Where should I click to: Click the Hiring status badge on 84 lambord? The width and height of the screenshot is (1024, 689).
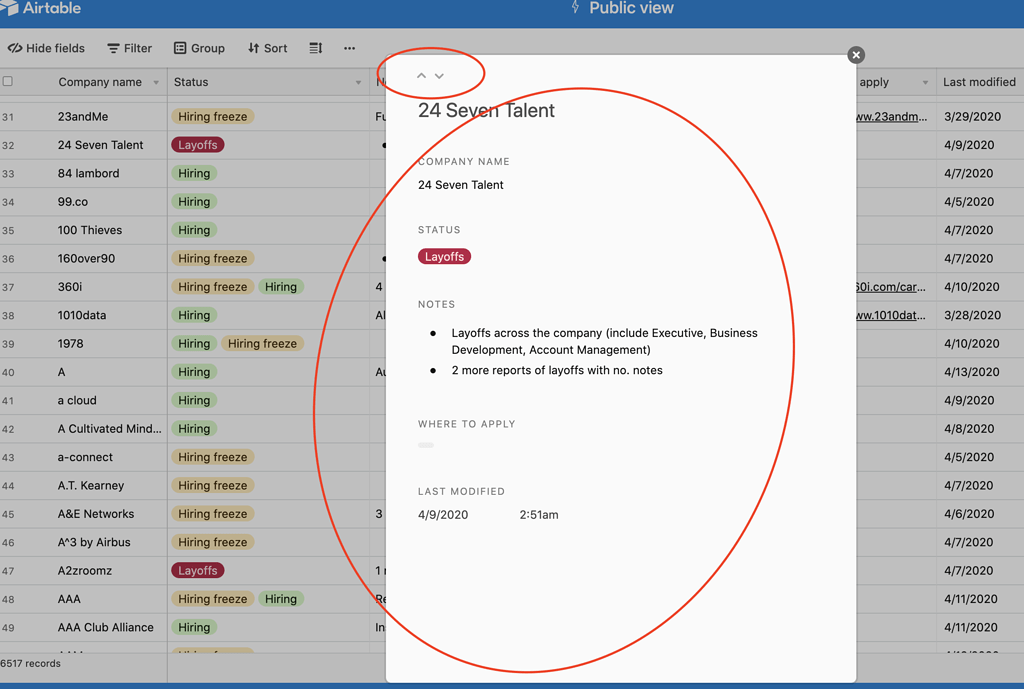(194, 173)
